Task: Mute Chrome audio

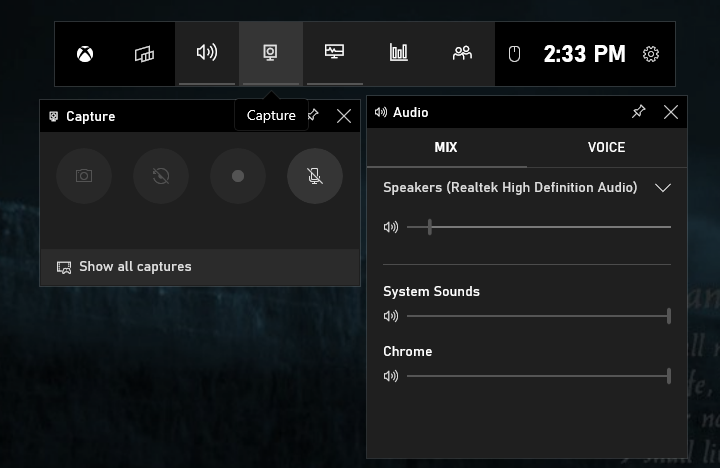Action: 391,376
